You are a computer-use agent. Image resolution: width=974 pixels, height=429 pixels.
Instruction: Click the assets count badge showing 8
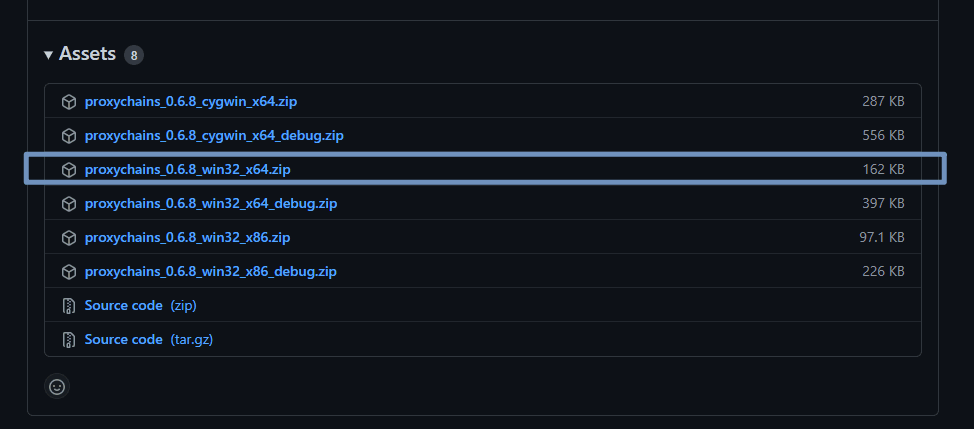coord(134,55)
